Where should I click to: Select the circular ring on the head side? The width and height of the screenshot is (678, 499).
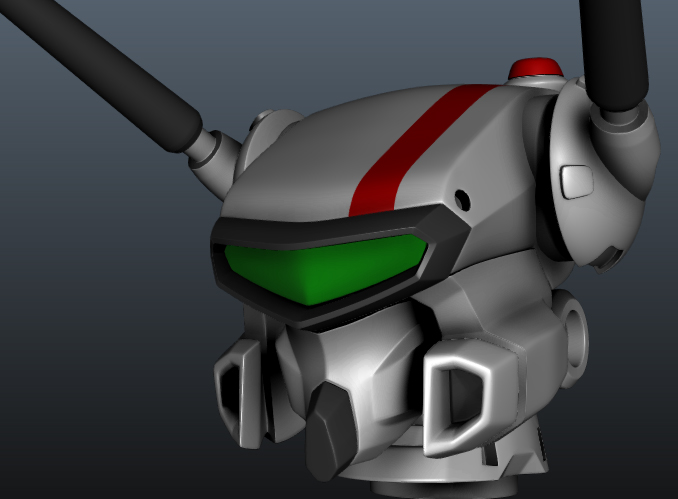(576, 338)
